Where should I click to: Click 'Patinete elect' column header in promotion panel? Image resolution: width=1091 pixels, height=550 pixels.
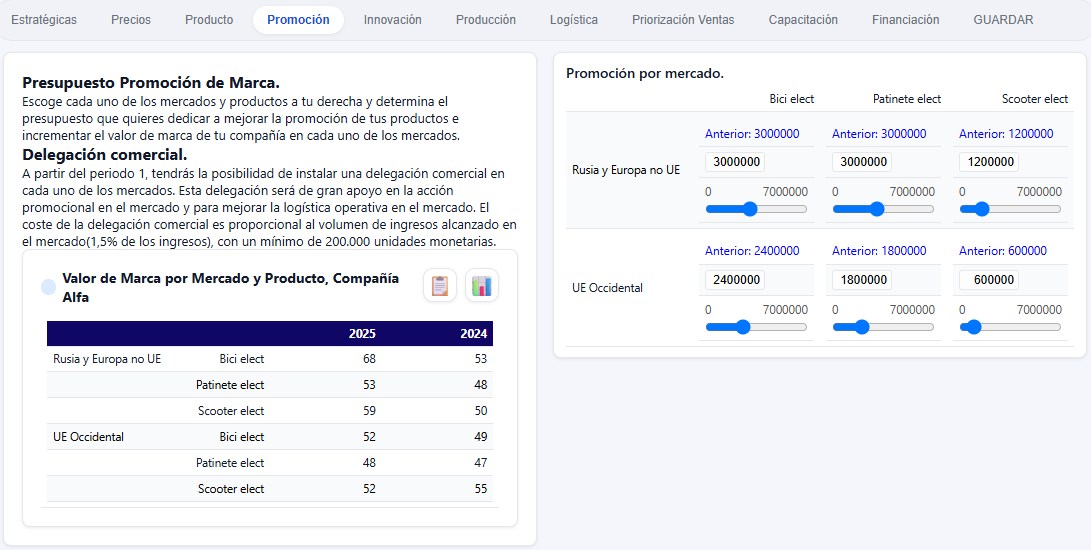tap(907, 99)
